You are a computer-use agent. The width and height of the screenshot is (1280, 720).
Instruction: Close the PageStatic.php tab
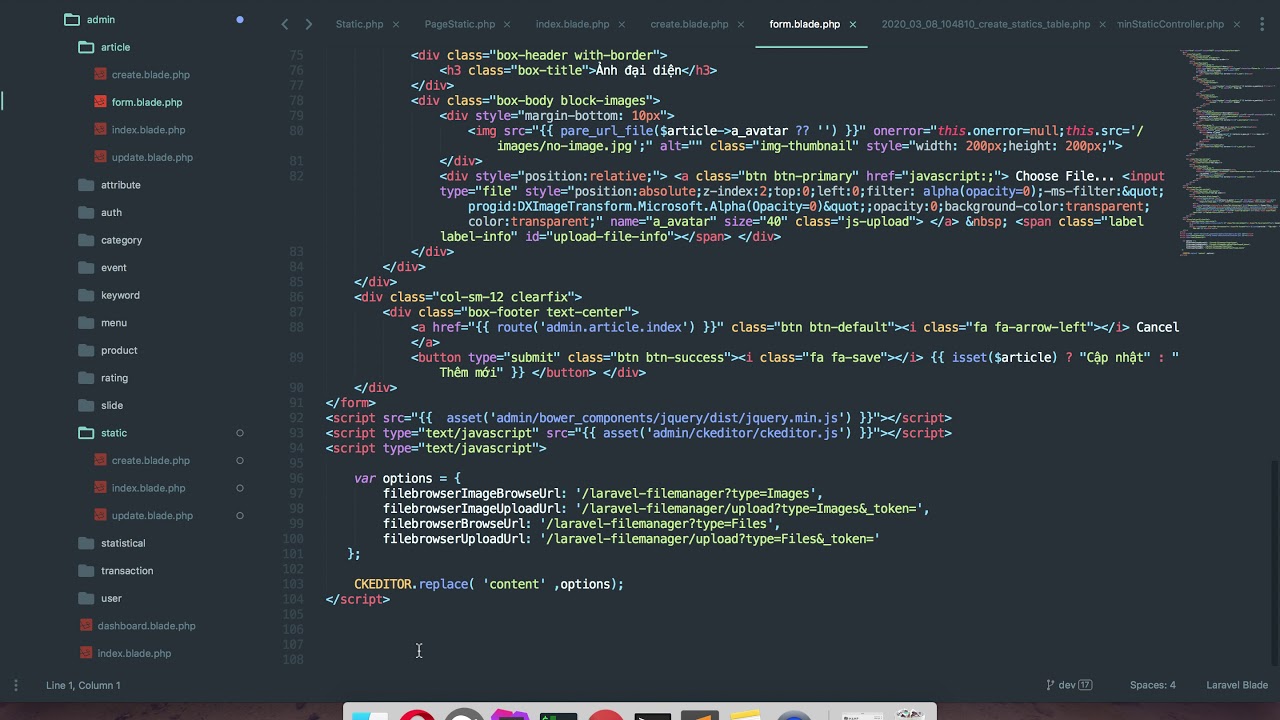click(508, 24)
